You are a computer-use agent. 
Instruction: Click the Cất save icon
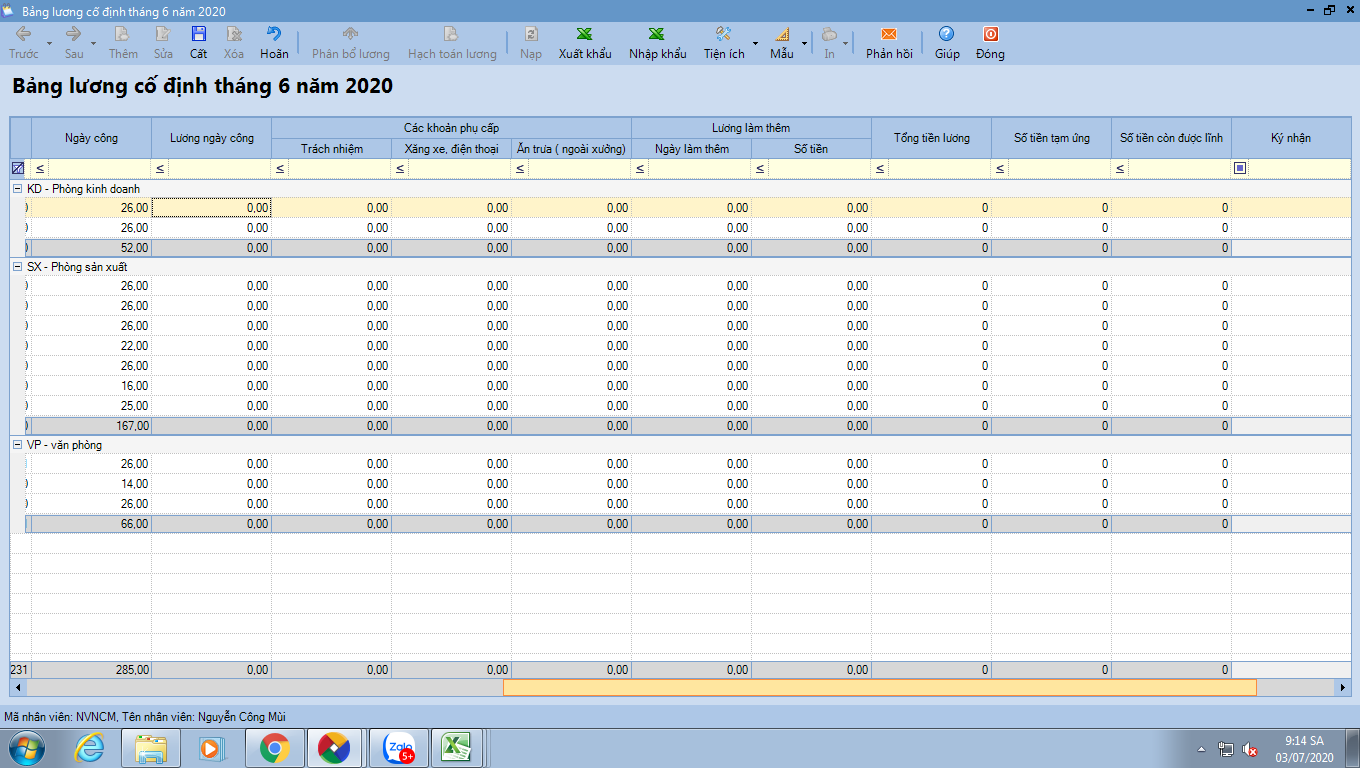198,35
